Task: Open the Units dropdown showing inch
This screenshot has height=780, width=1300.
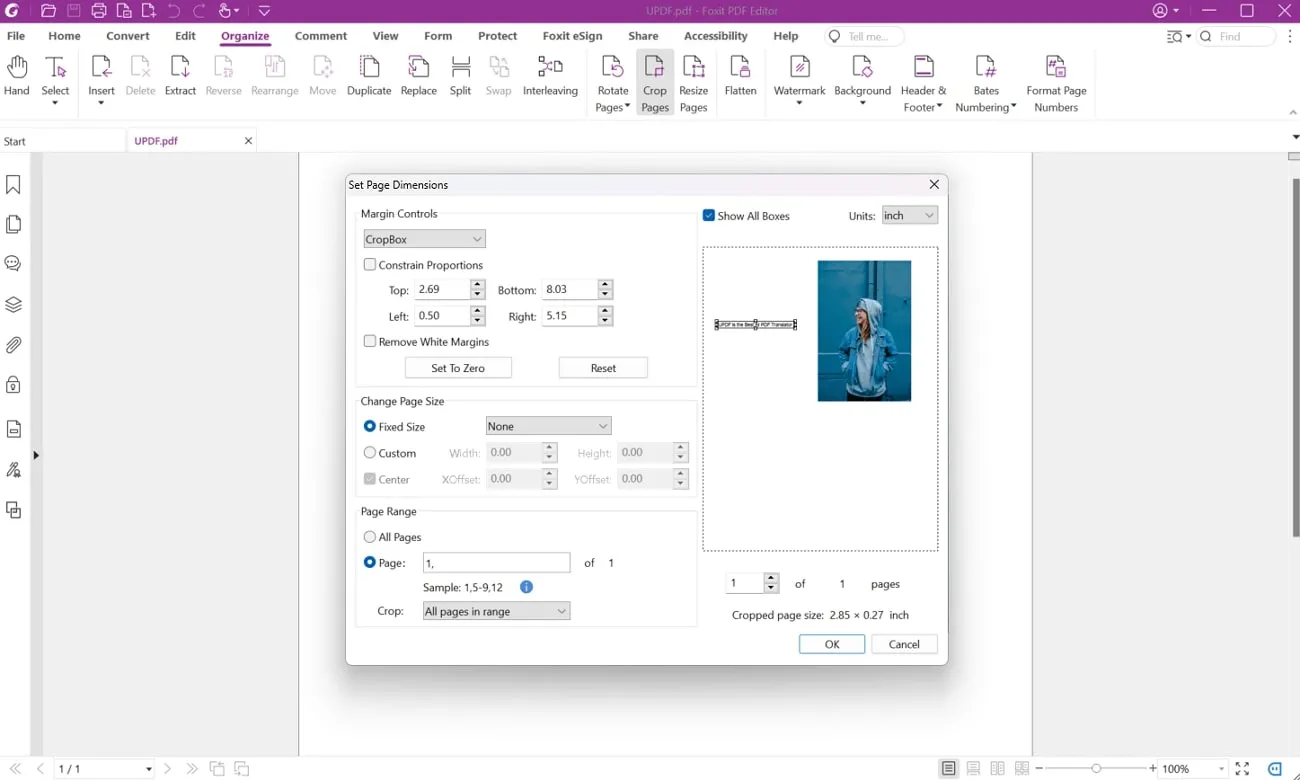Action: 909,215
